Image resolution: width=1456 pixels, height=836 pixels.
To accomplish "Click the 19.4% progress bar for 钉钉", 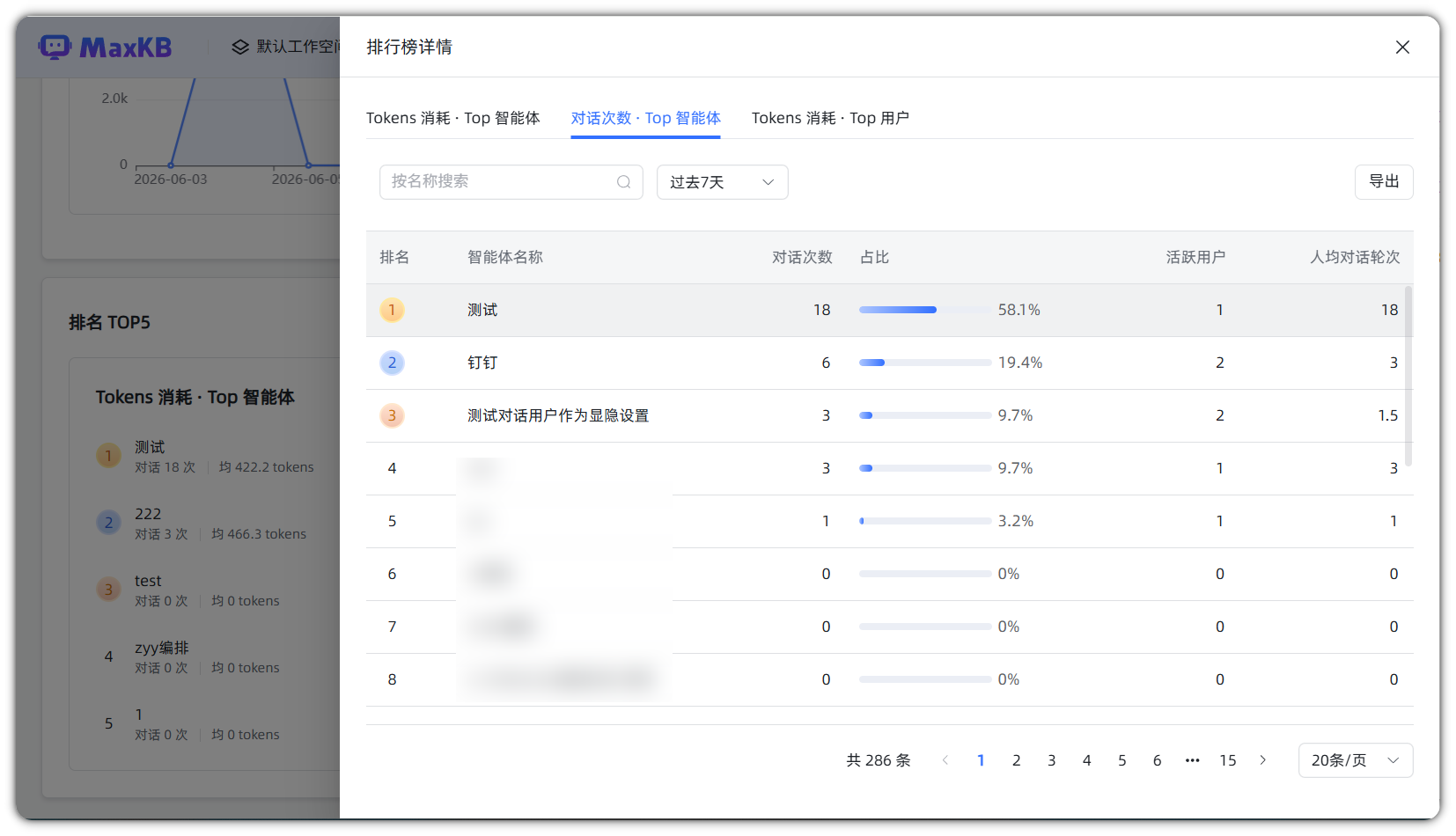I will pyautogui.click(x=924, y=363).
